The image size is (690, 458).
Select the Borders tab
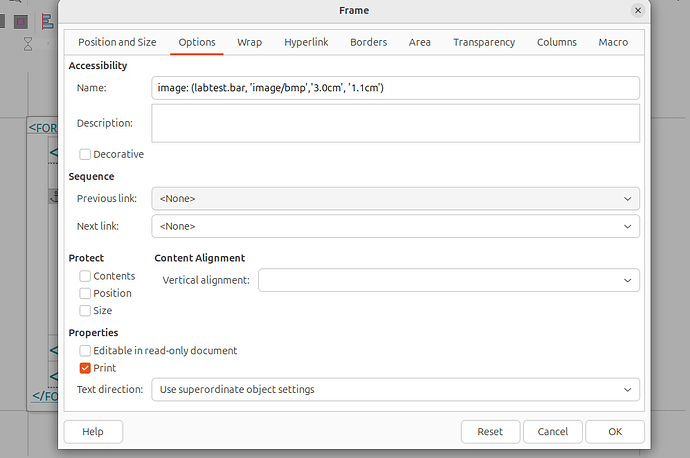coord(368,42)
